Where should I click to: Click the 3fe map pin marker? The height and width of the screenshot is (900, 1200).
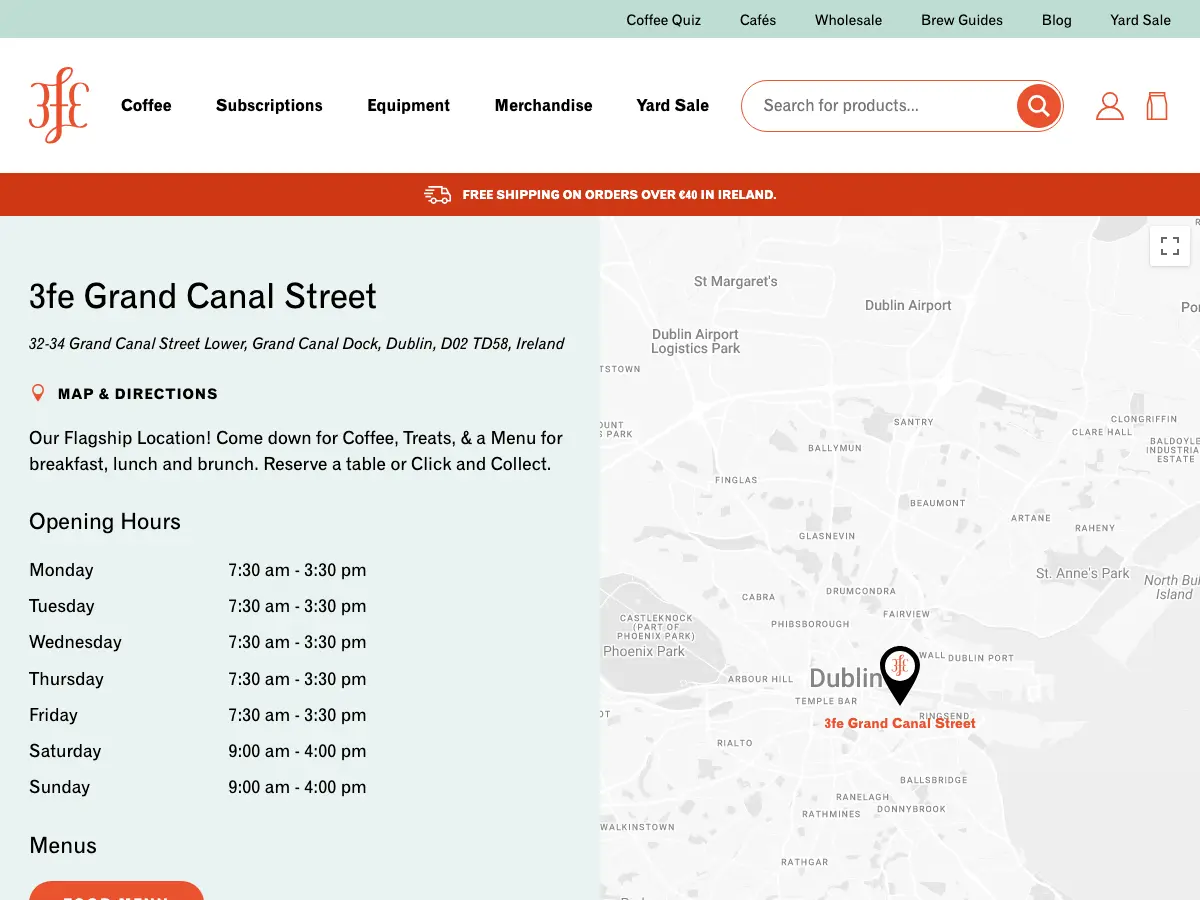tap(899, 675)
